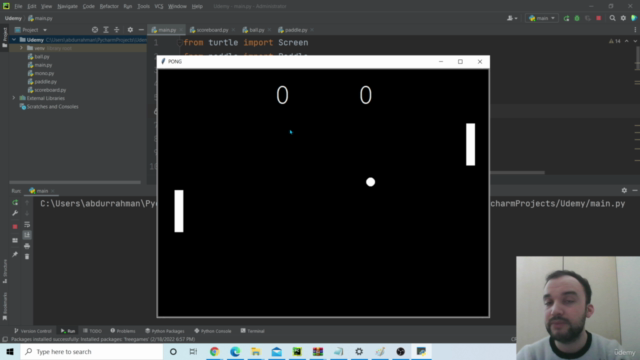Viewport: 640px width, 360px height.
Task: Click the pin tab icon in Run panel
Action: coord(15,254)
